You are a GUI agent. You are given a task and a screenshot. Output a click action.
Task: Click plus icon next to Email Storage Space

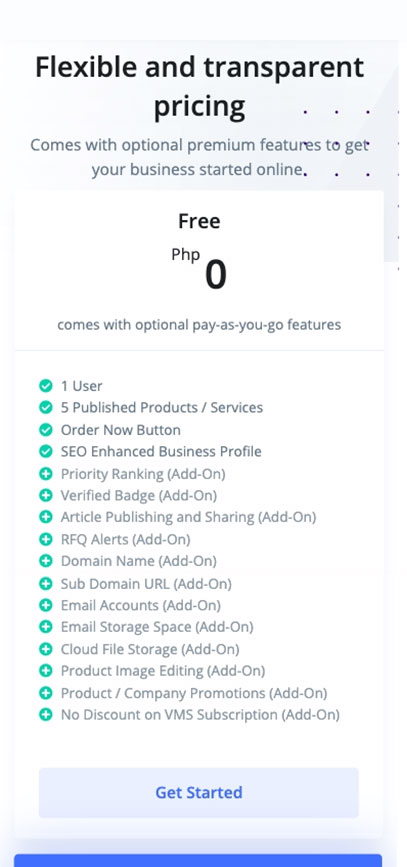coord(45,627)
